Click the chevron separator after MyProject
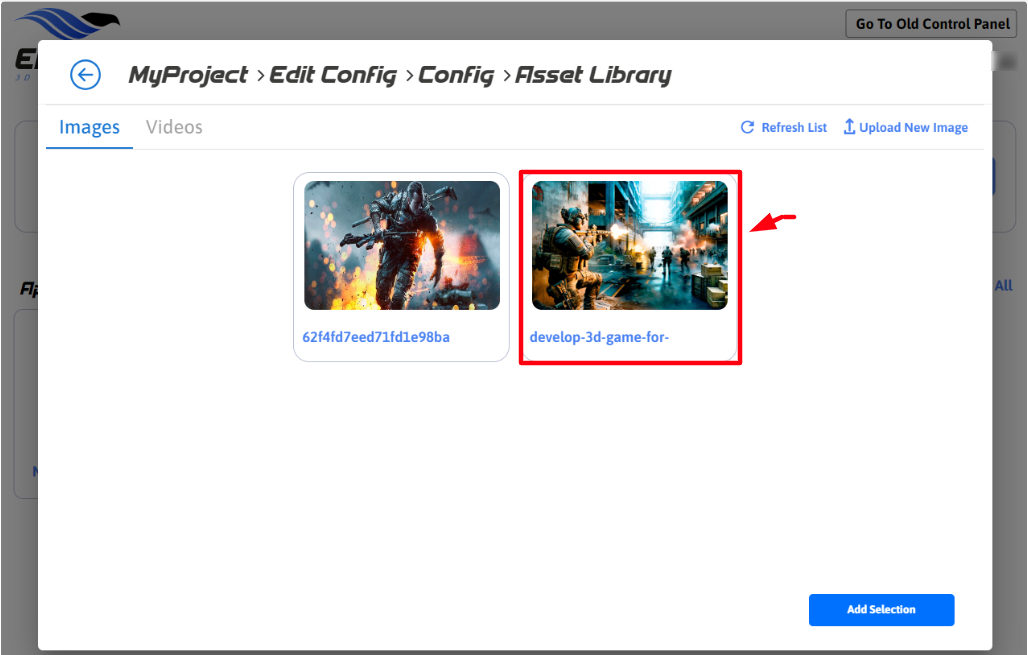The height and width of the screenshot is (655, 1028). (259, 76)
